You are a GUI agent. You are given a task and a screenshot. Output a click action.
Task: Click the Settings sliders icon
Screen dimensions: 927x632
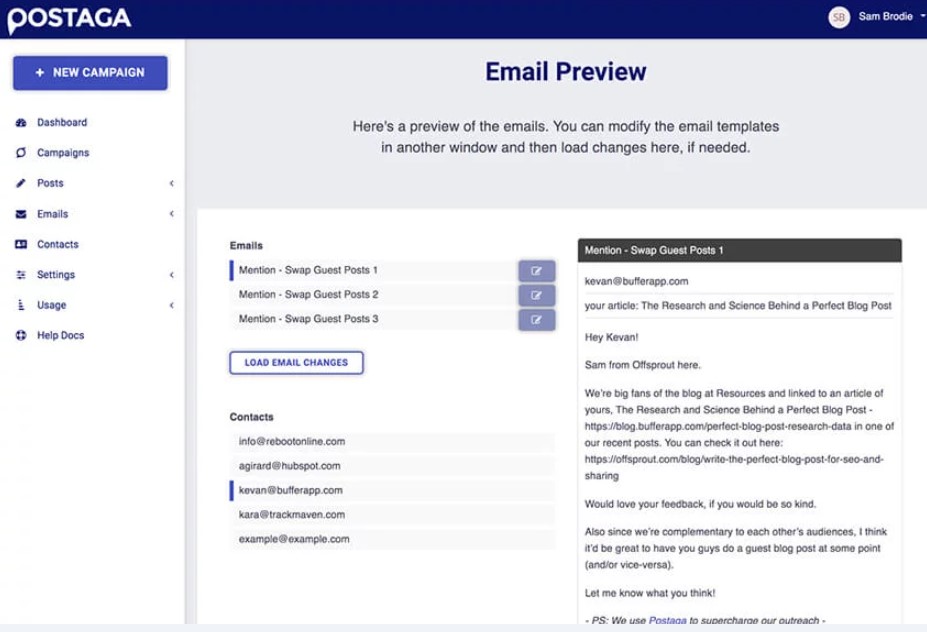pyautogui.click(x=21, y=275)
